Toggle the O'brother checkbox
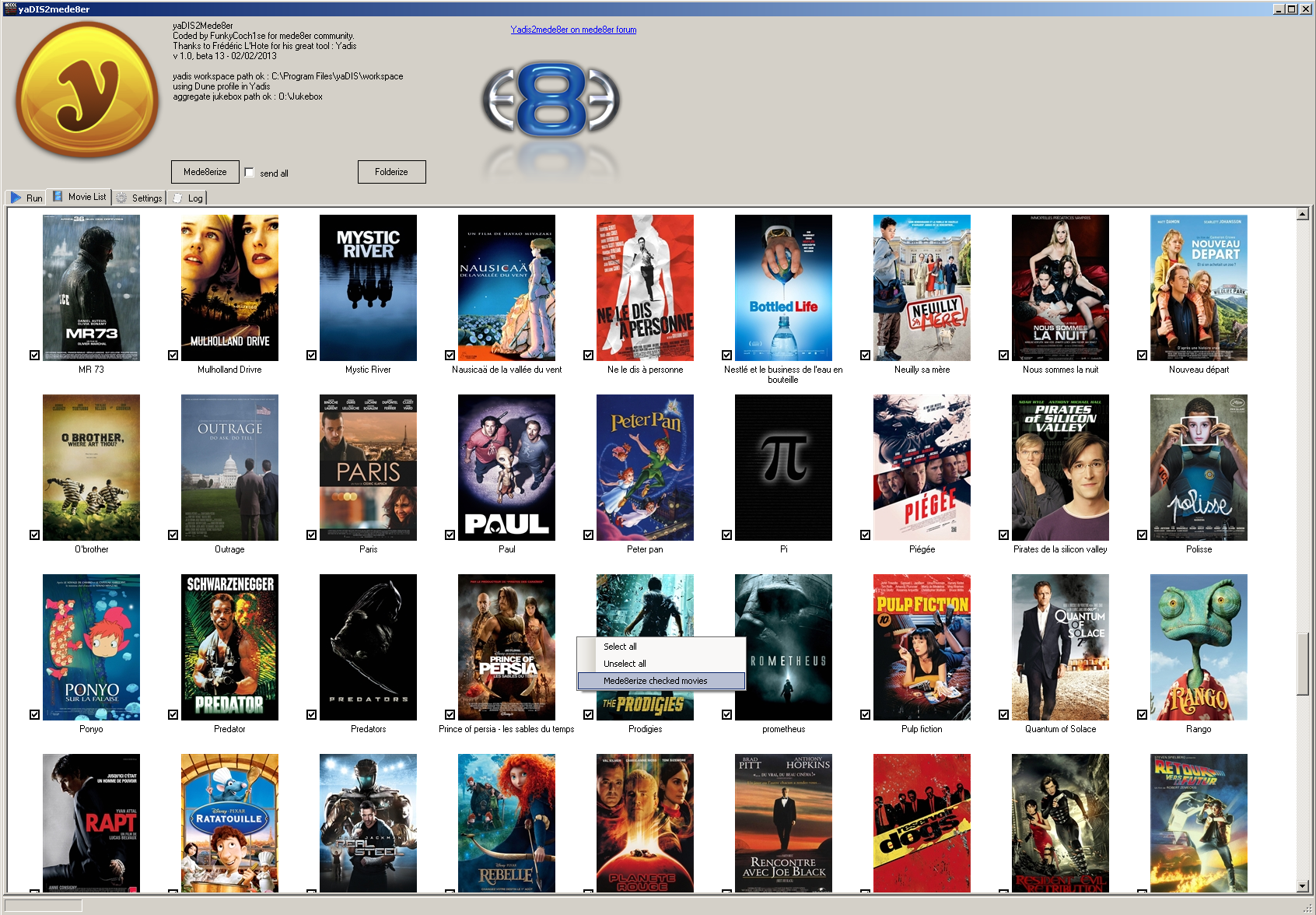The height and width of the screenshot is (915, 1316). pos(34,535)
